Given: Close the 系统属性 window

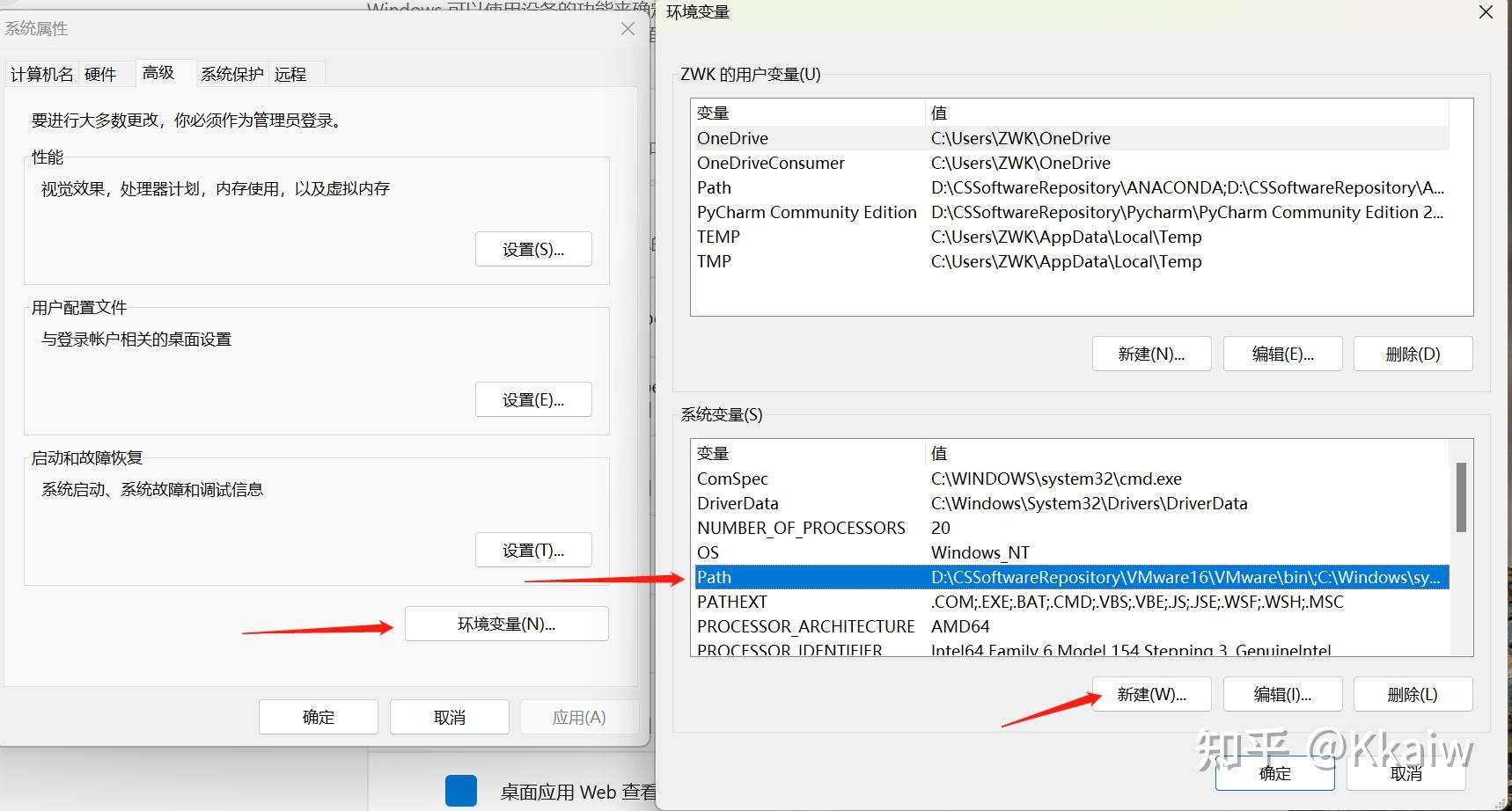Looking at the screenshot, I should (x=628, y=29).
